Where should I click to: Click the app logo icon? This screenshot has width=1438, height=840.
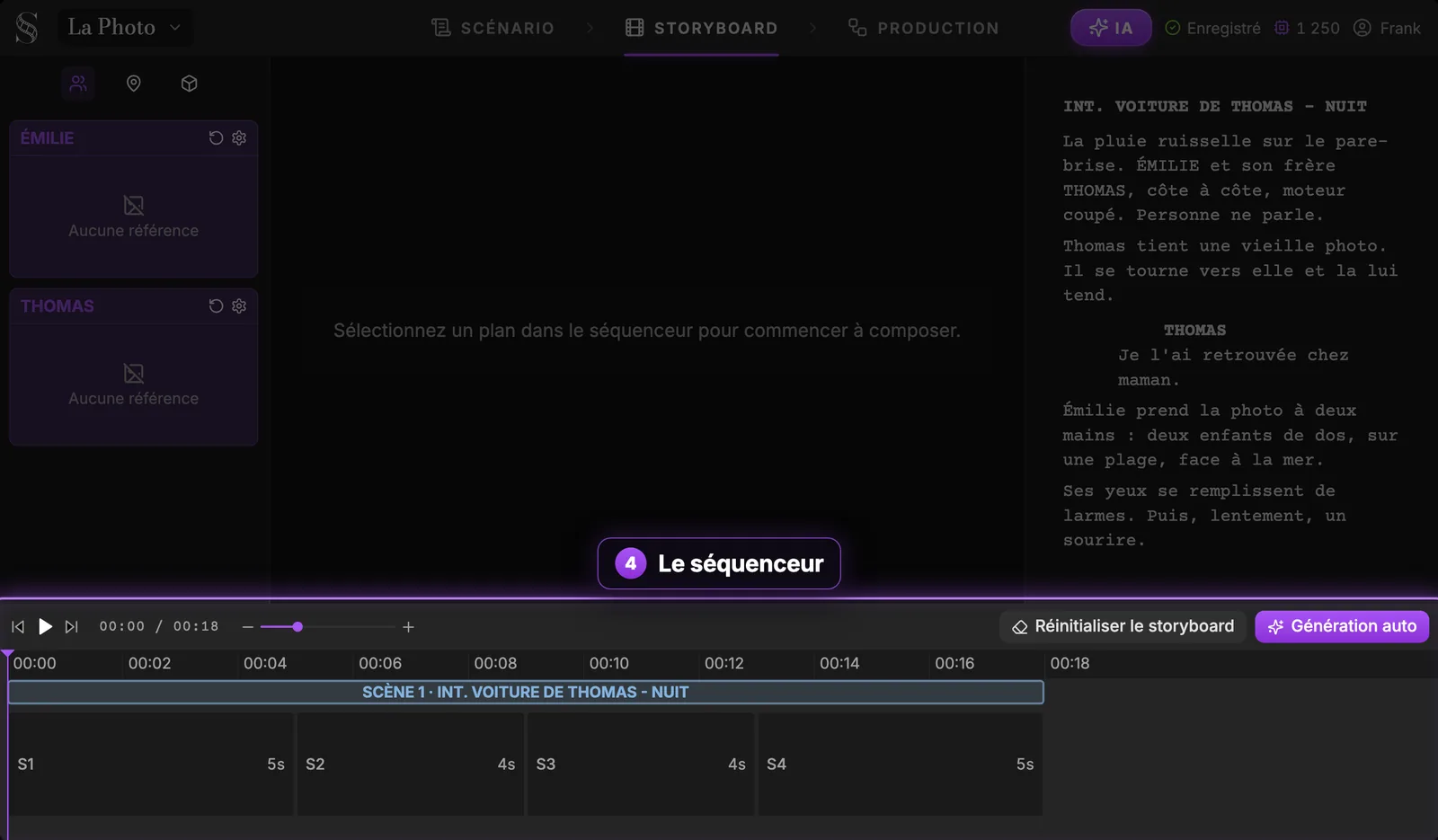pyautogui.click(x=27, y=28)
